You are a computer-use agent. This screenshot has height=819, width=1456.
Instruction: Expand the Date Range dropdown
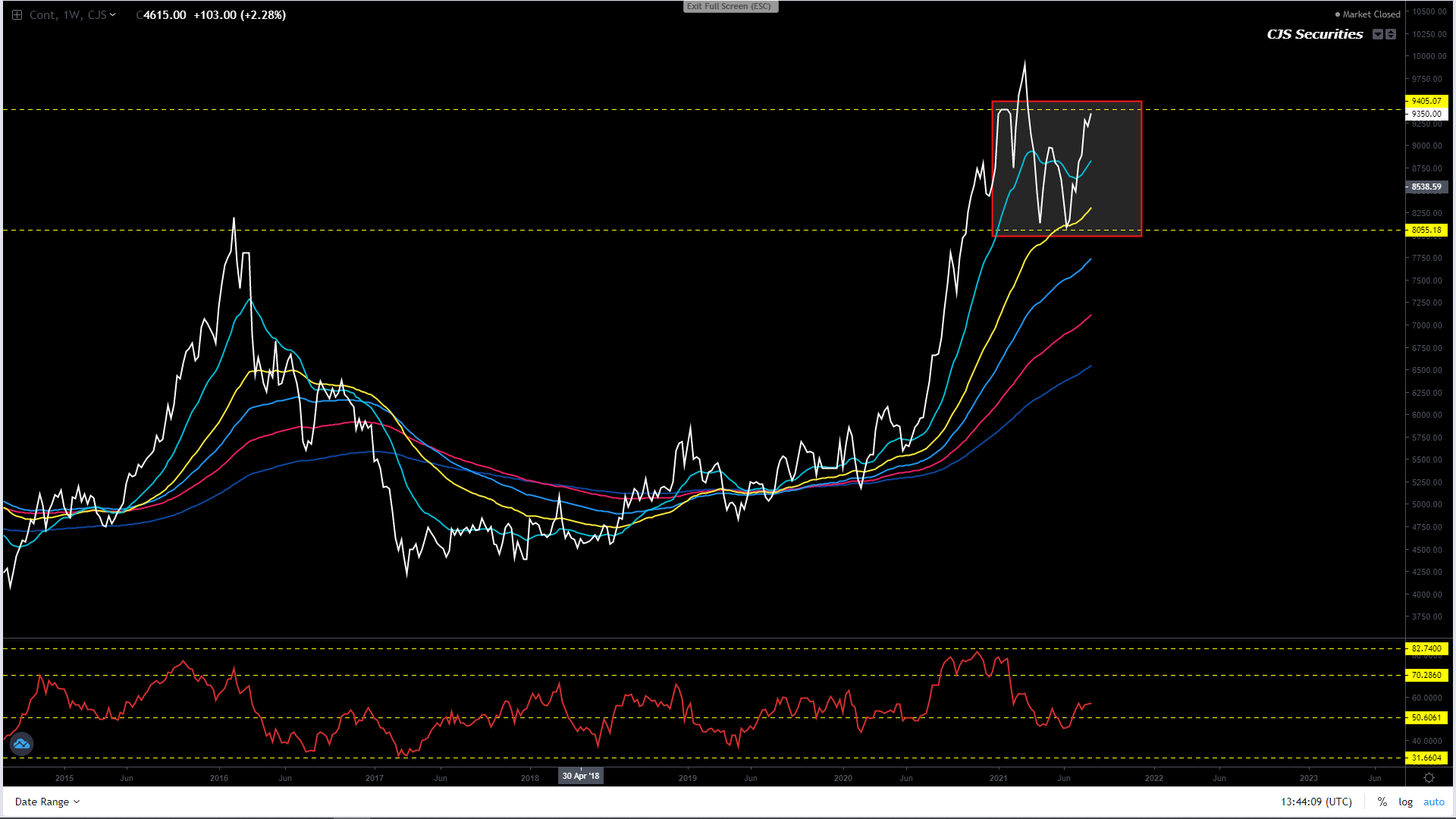pos(47,802)
